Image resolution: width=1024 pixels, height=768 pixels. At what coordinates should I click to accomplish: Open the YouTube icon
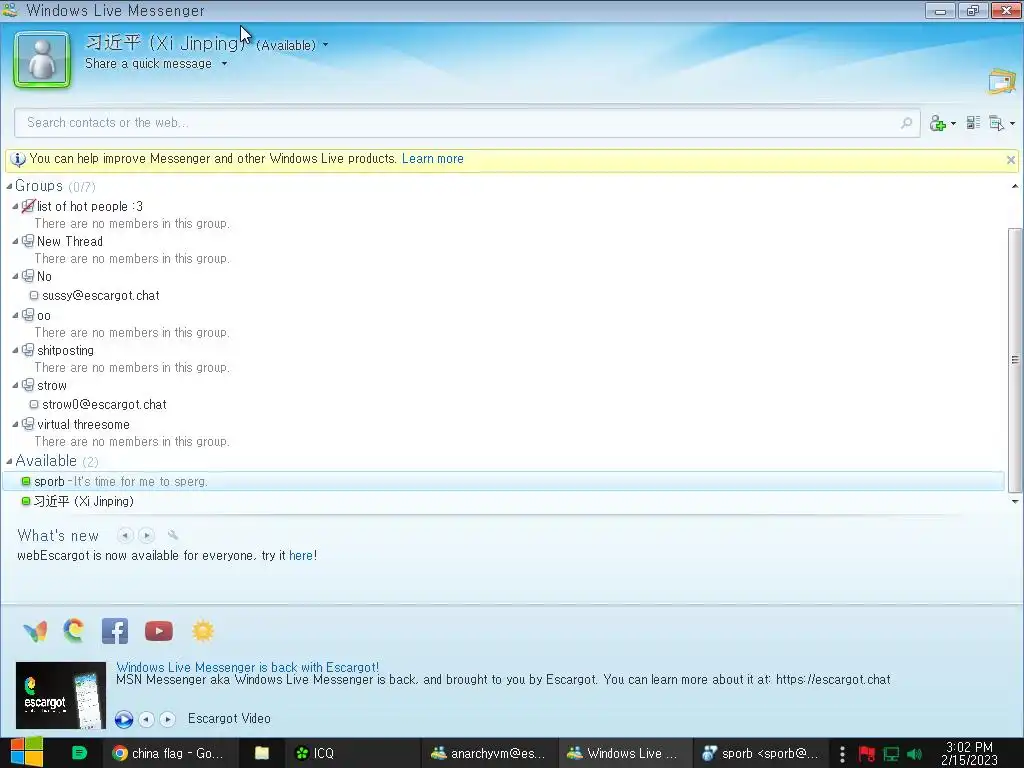159,632
